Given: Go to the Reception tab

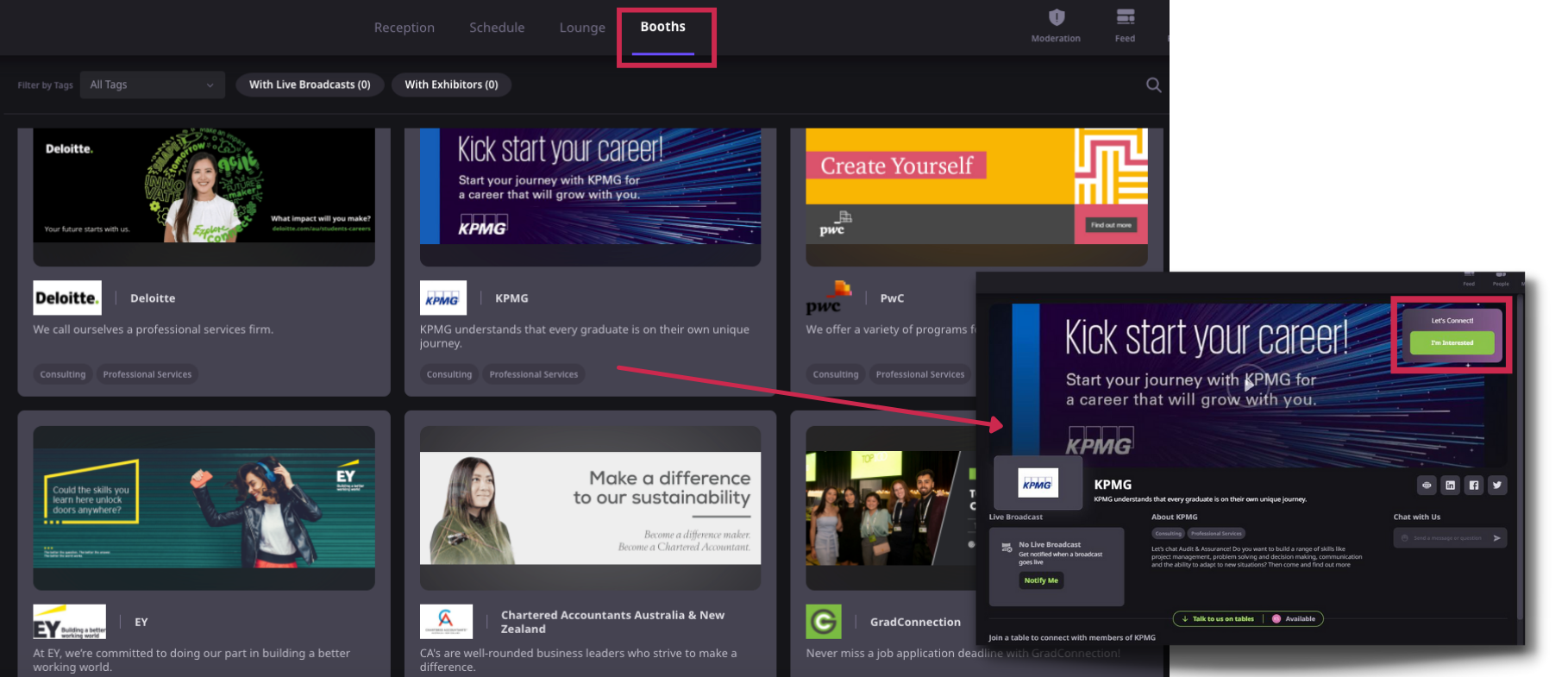Looking at the screenshot, I should [x=404, y=28].
